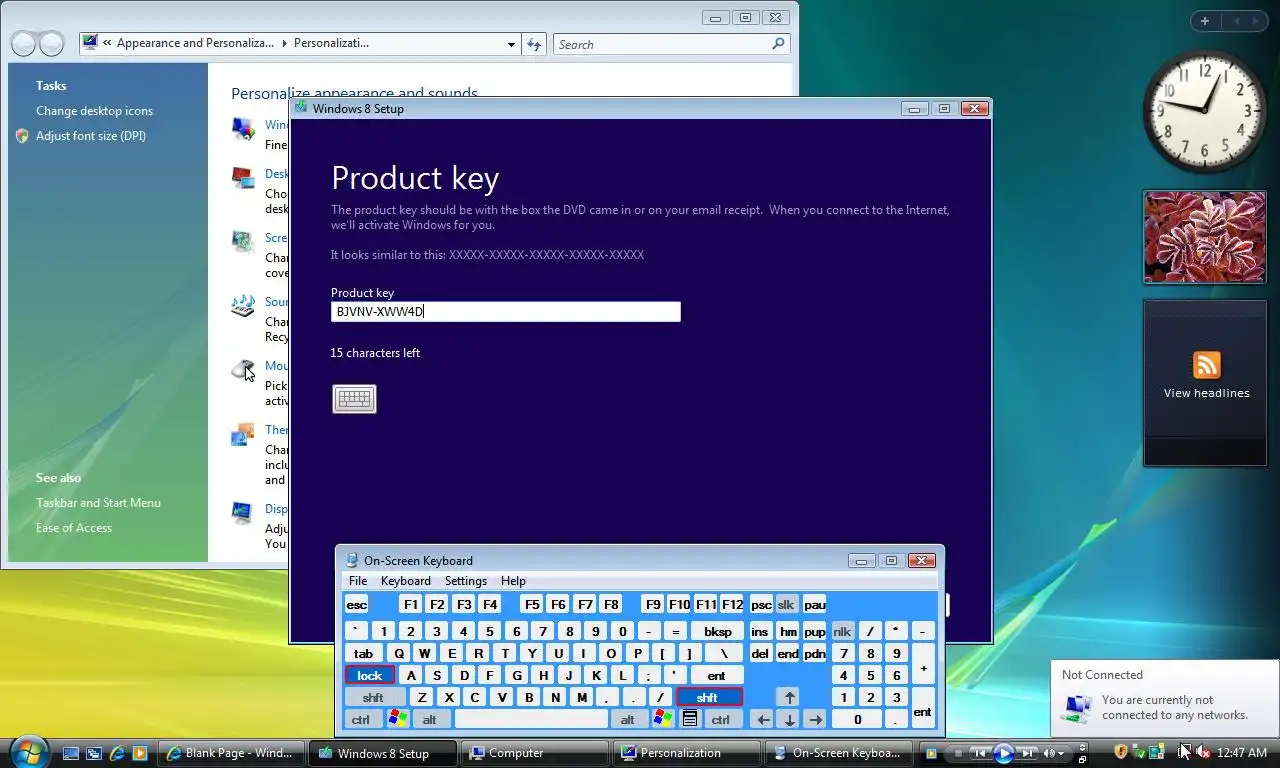The image size is (1280, 768).
Task: Open Taskbar and Start Menu link
Action: coord(98,503)
